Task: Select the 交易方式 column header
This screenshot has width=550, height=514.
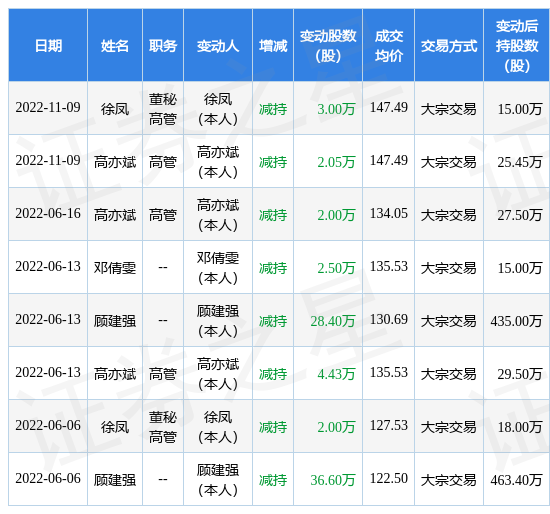Action: [x=449, y=46]
